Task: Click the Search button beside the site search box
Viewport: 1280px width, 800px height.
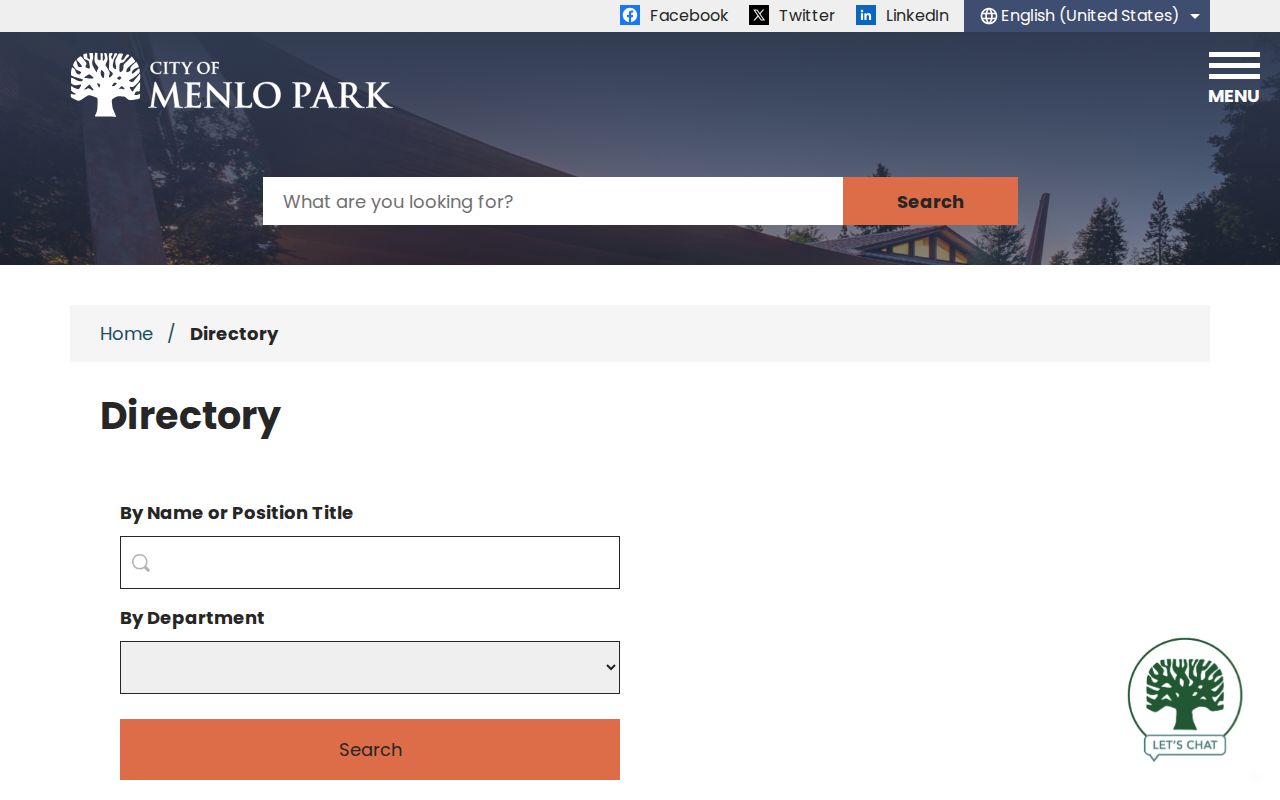Action: point(930,201)
